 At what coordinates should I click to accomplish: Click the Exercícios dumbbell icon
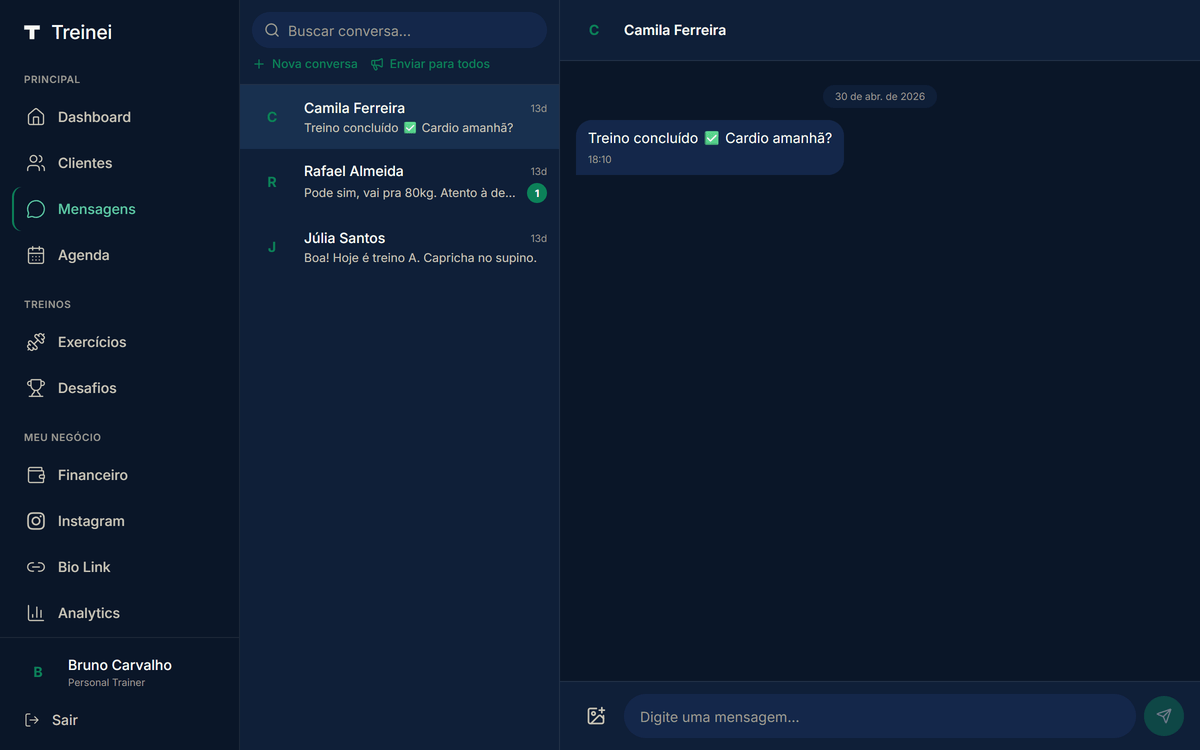[x=36, y=342]
